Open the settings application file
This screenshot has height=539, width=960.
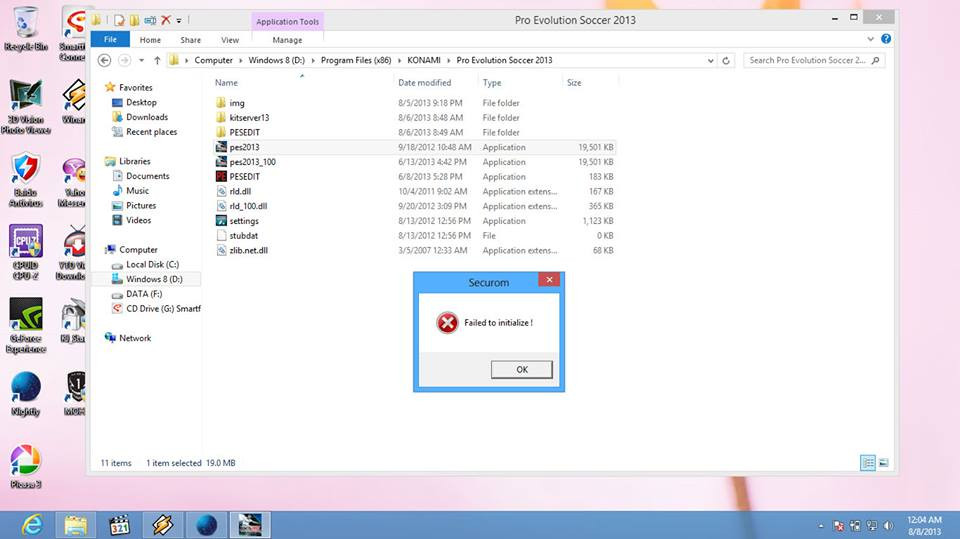(244, 221)
